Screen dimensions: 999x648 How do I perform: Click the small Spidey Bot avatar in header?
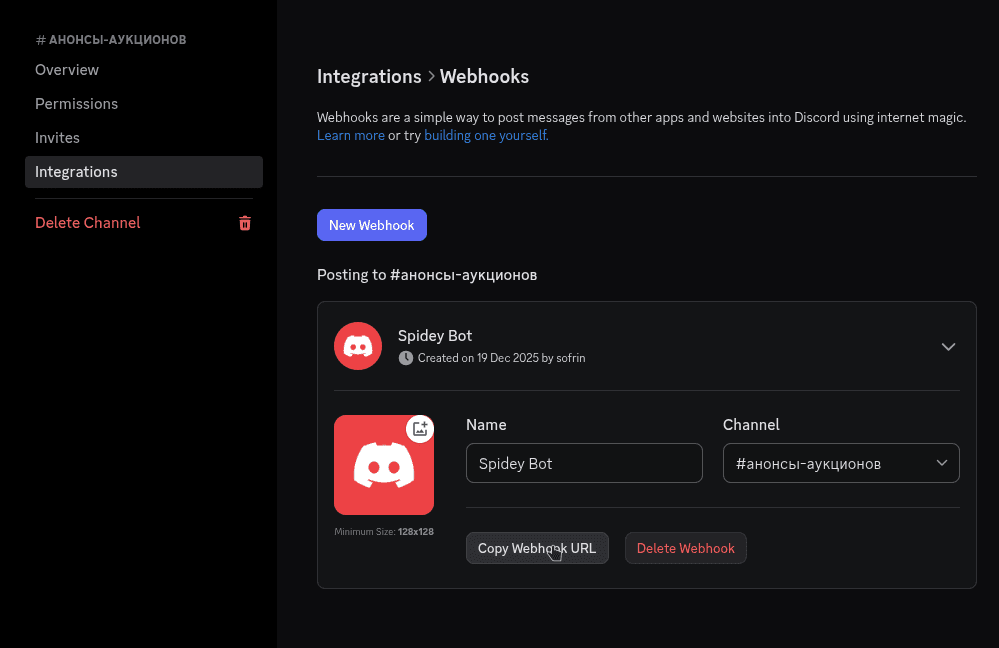coord(358,346)
